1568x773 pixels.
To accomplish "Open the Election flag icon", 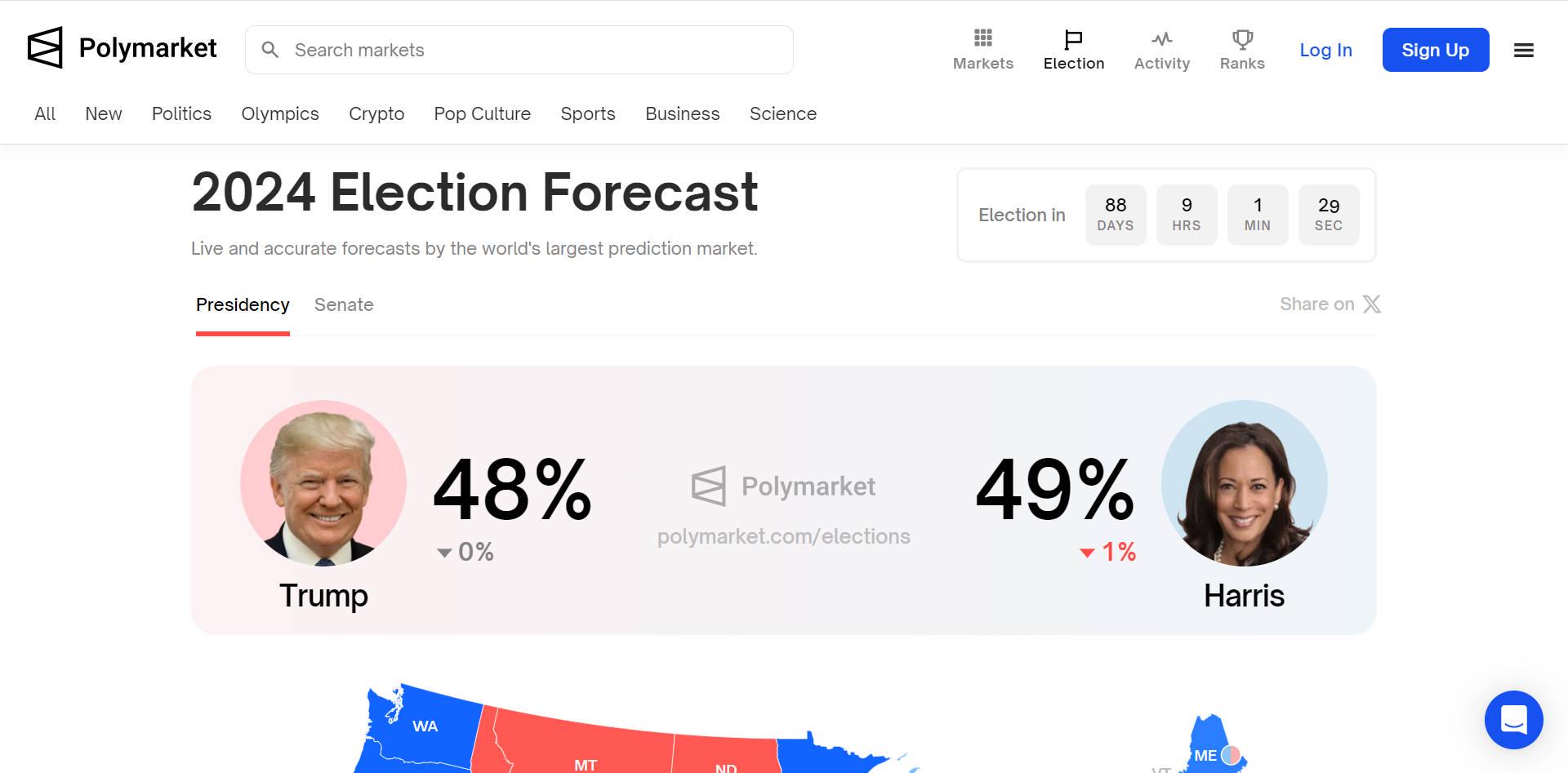I will coord(1073,39).
